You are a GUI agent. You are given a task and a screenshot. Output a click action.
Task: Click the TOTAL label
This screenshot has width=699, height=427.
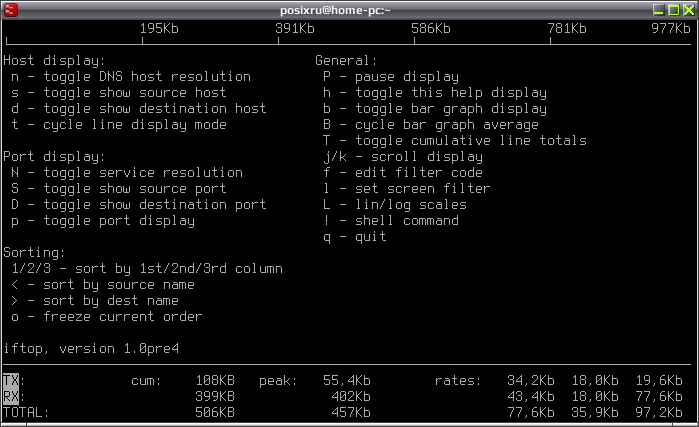coord(24,413)
